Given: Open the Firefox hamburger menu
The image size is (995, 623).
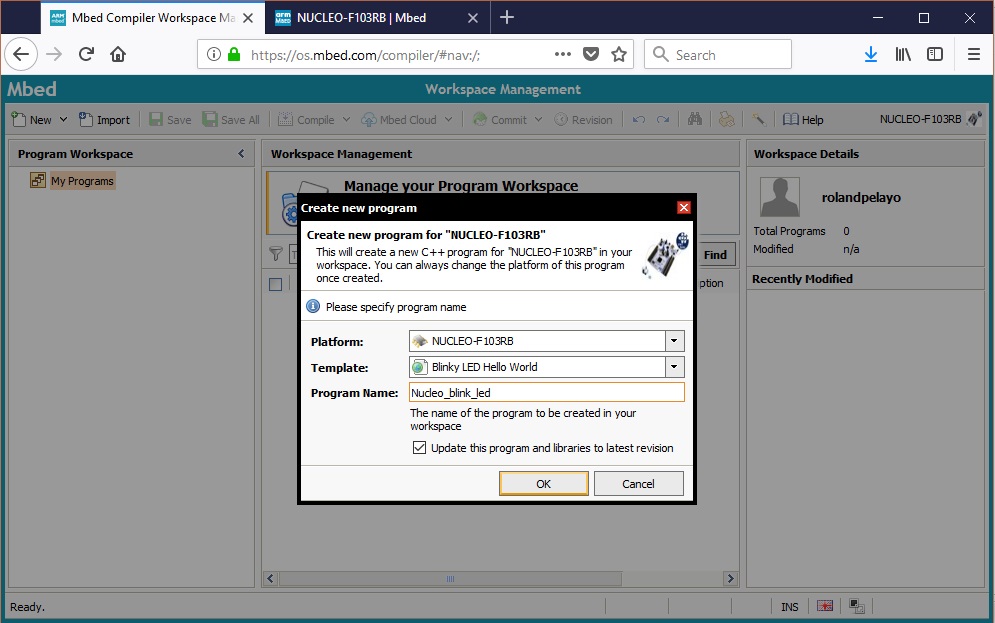Looking at the screenshot, I should [x=973, y=55].
